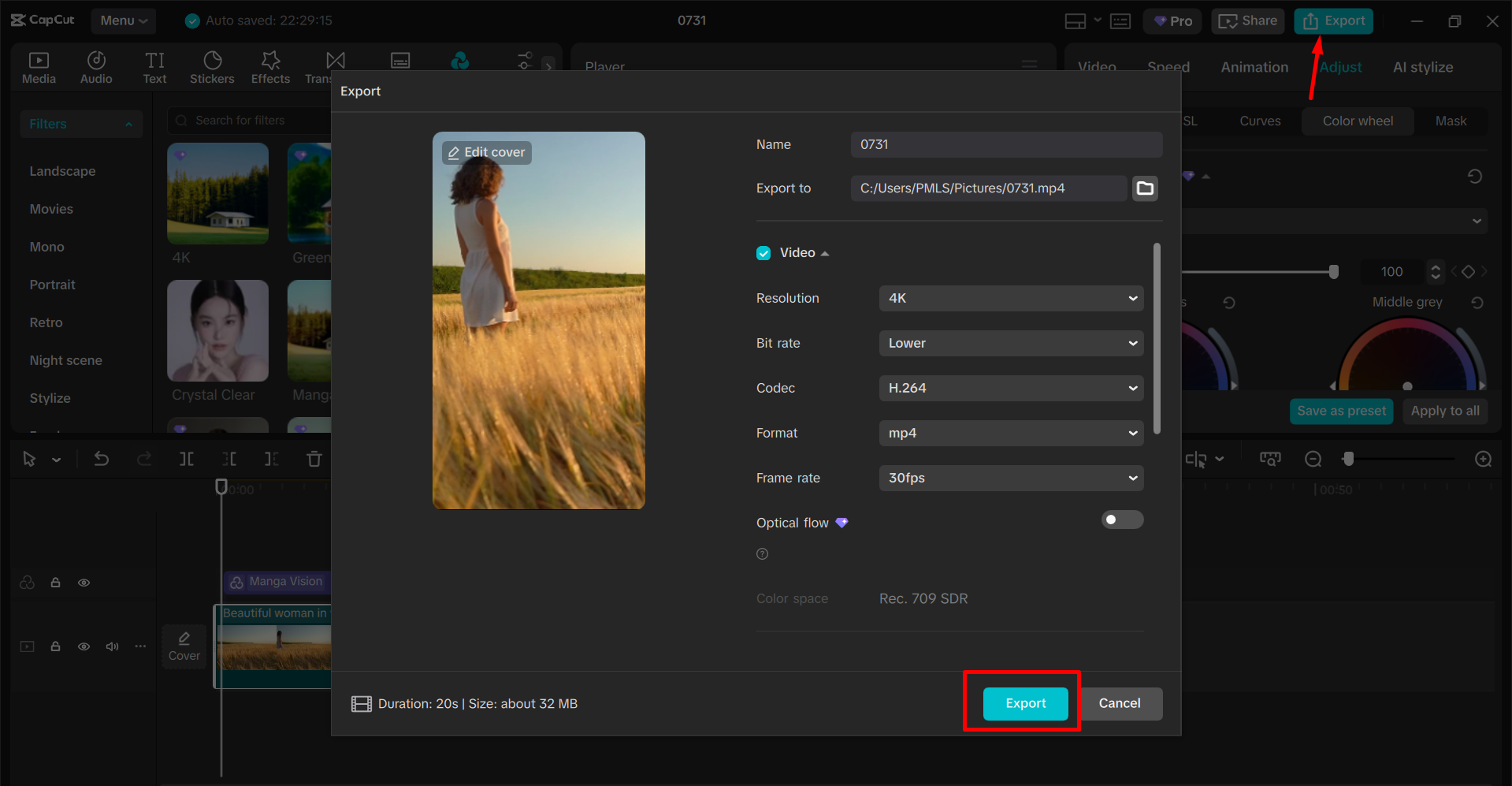This screenshot has height=786, width=1512.
Task: Delete the selected clip with the trash icon
Action: [x=314, y=458]
